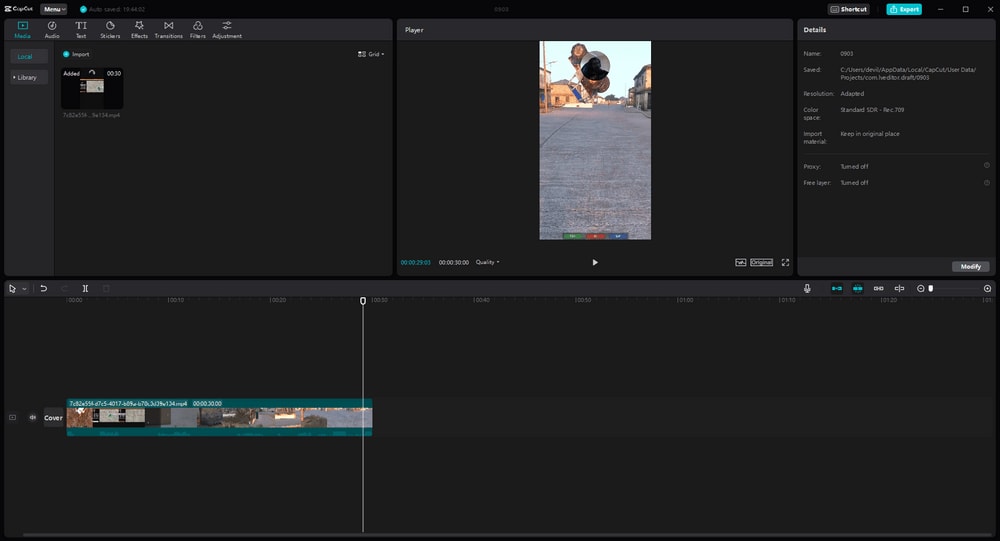Switch to the Audio tab

click(x=52, y=28)
